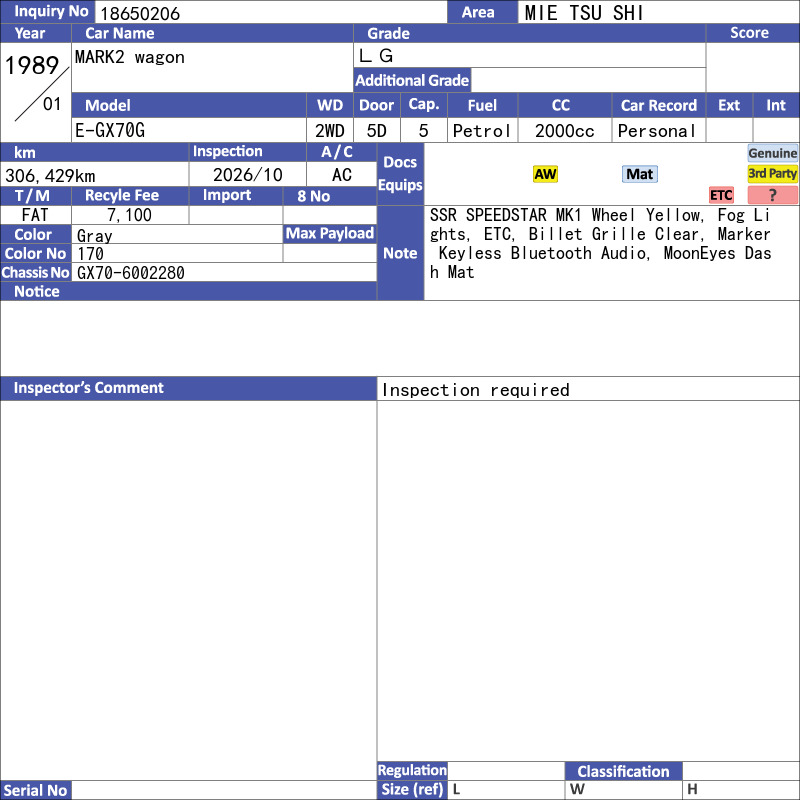Click the red question mark badge
The height and width of the screenshot is (800, 800).
pyautogui.click(x=772, y=195)
